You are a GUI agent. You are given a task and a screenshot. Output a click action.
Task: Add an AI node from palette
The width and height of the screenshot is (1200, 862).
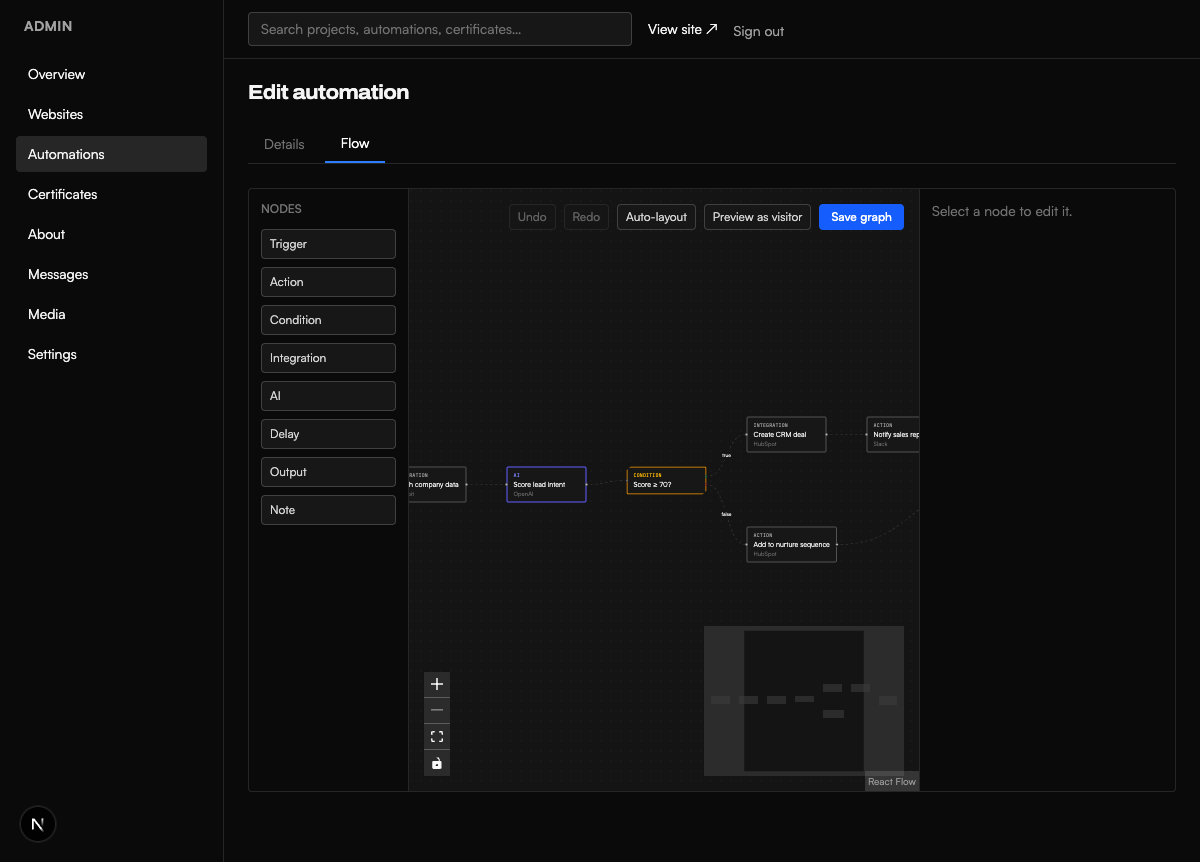[328, 396]
